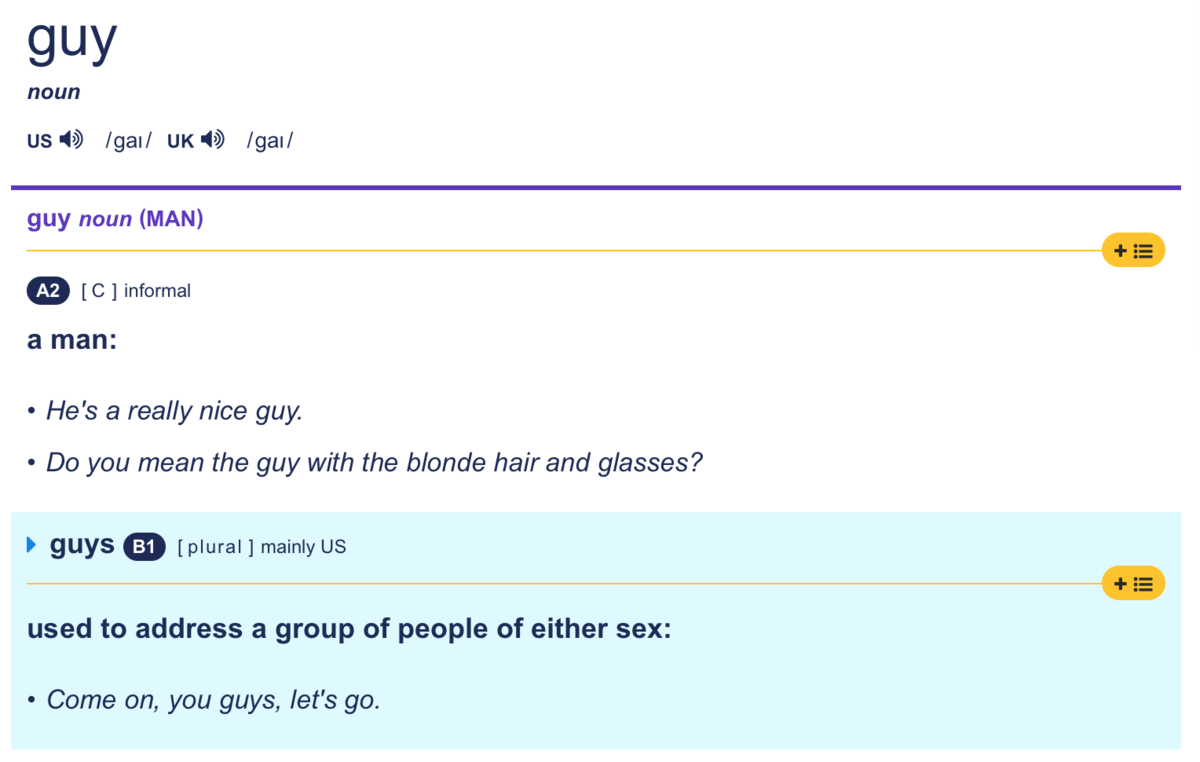Click the US label before pronunciation

coord(40,141)
